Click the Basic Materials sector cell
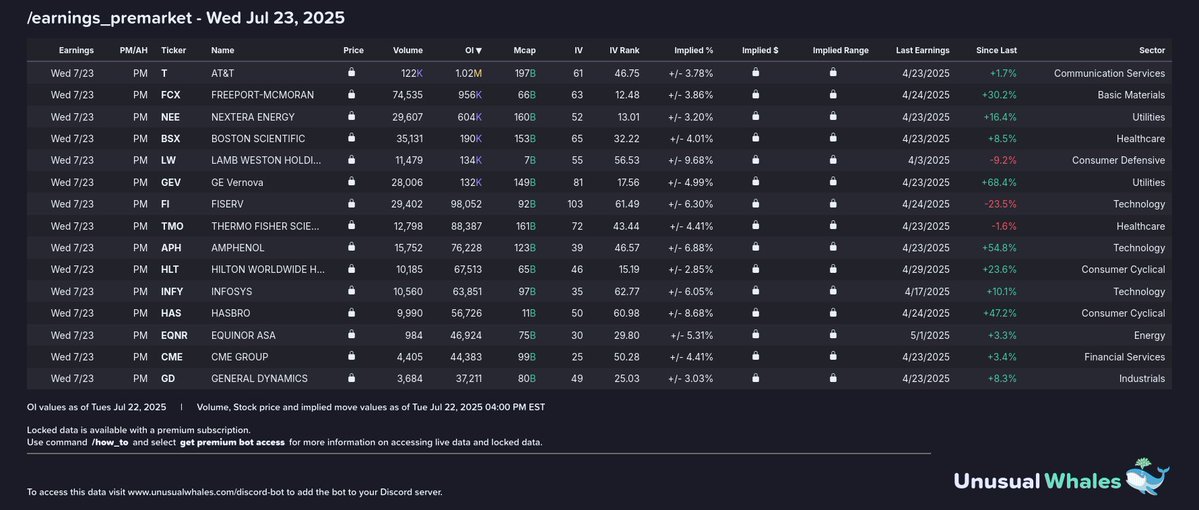 [x=1131, y=95]
